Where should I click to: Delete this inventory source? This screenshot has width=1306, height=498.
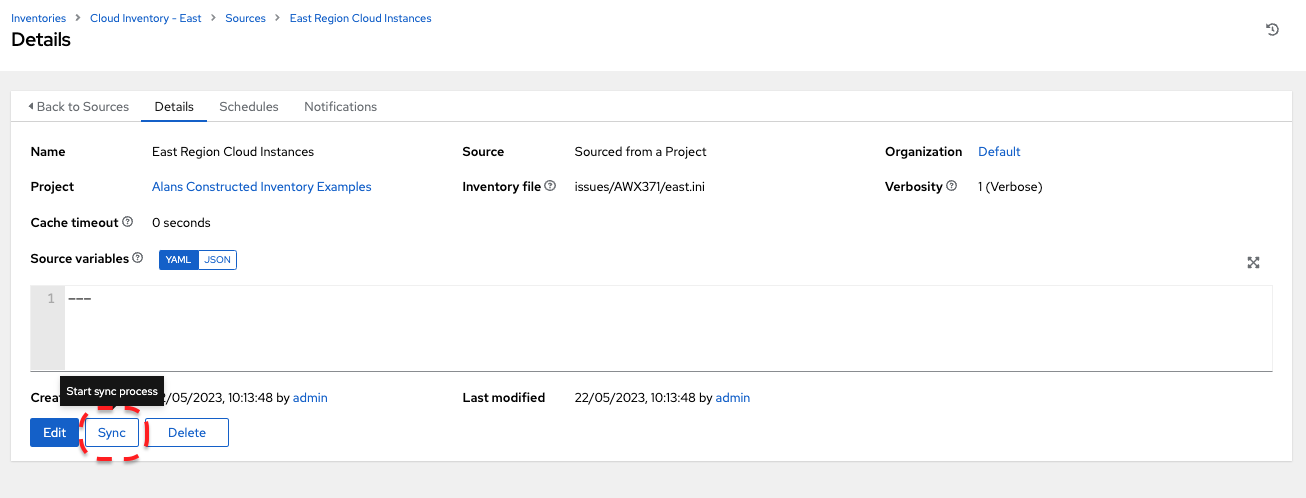(187, 433)
